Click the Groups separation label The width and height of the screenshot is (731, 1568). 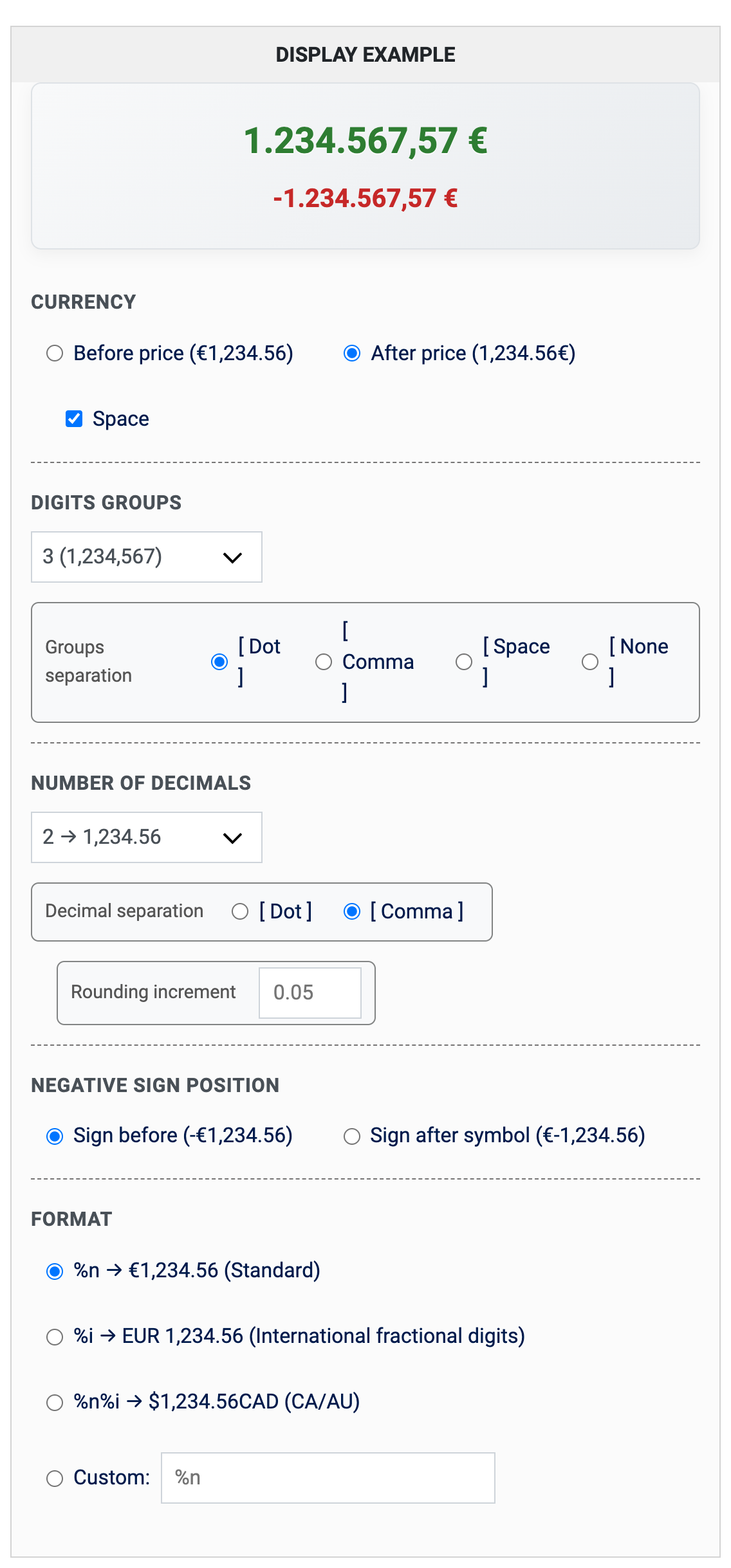click(89, 661)
